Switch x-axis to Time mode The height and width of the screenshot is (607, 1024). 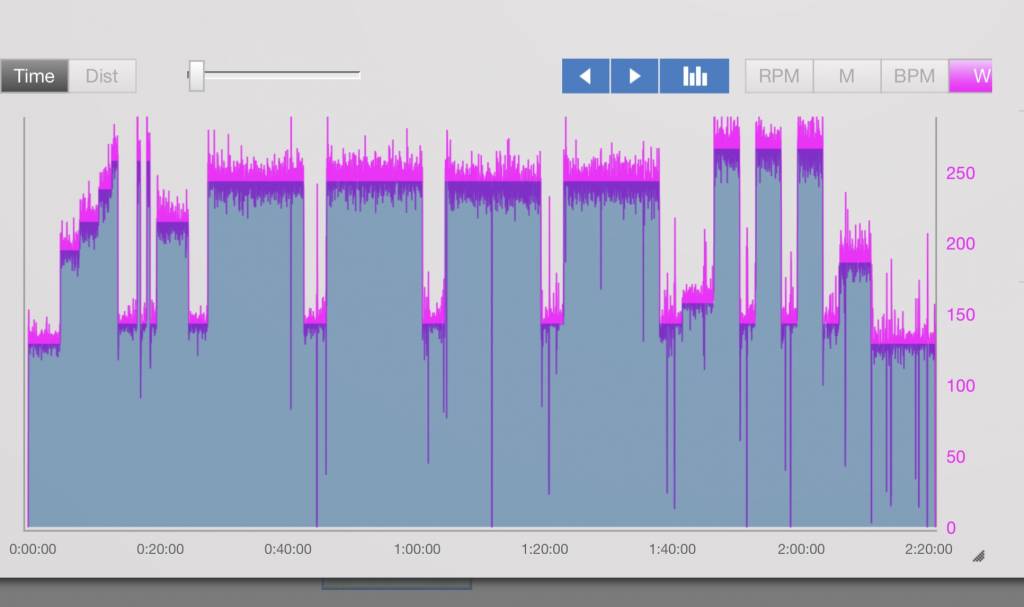click(x=34, y=76)
